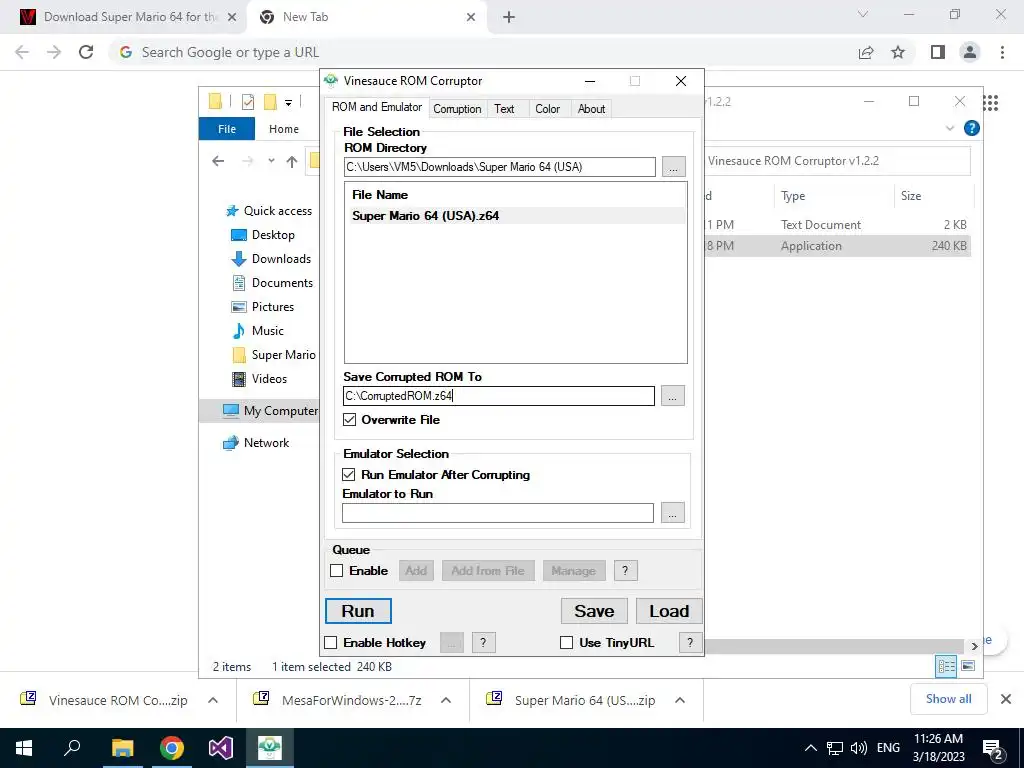Open the File menu in File Explorer
This screenshot has height=768, width=1024.
(227, 129)
